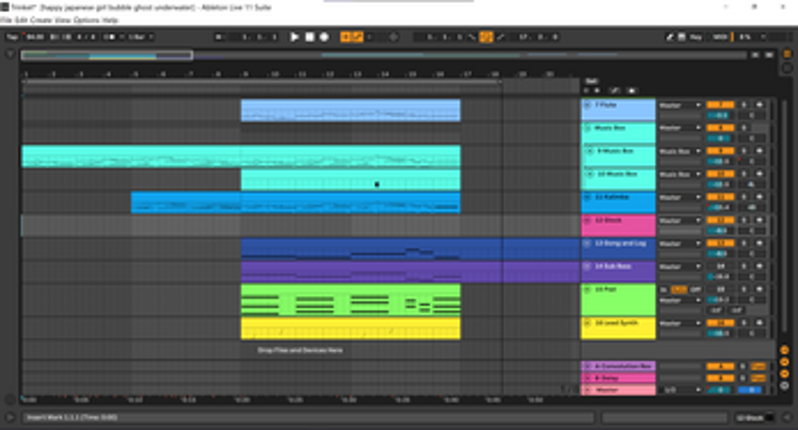Screen dimensions: 798x430
Task: Click the Arrangement Record button
Action: [323, 37]
